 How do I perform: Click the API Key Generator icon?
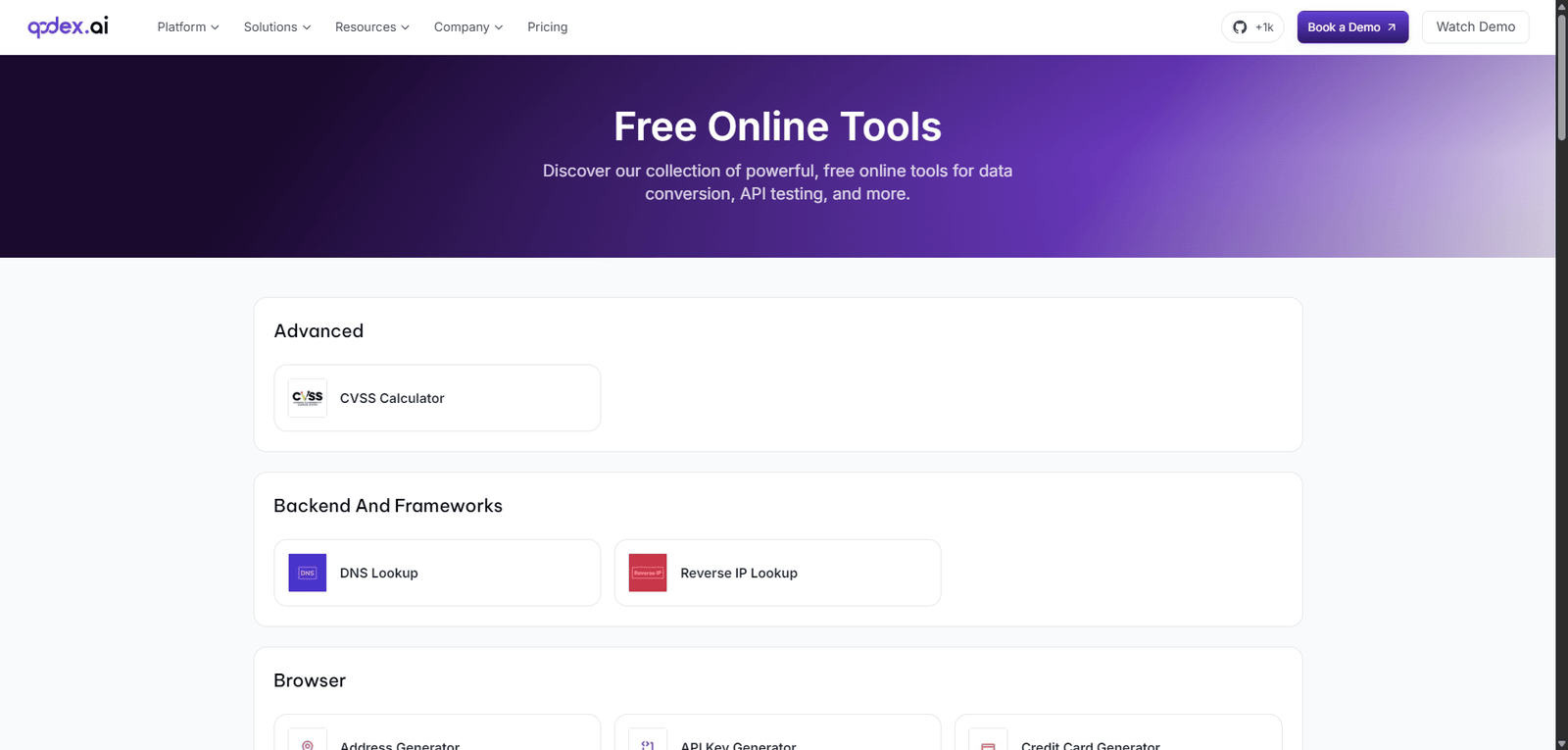click(648, 743)
